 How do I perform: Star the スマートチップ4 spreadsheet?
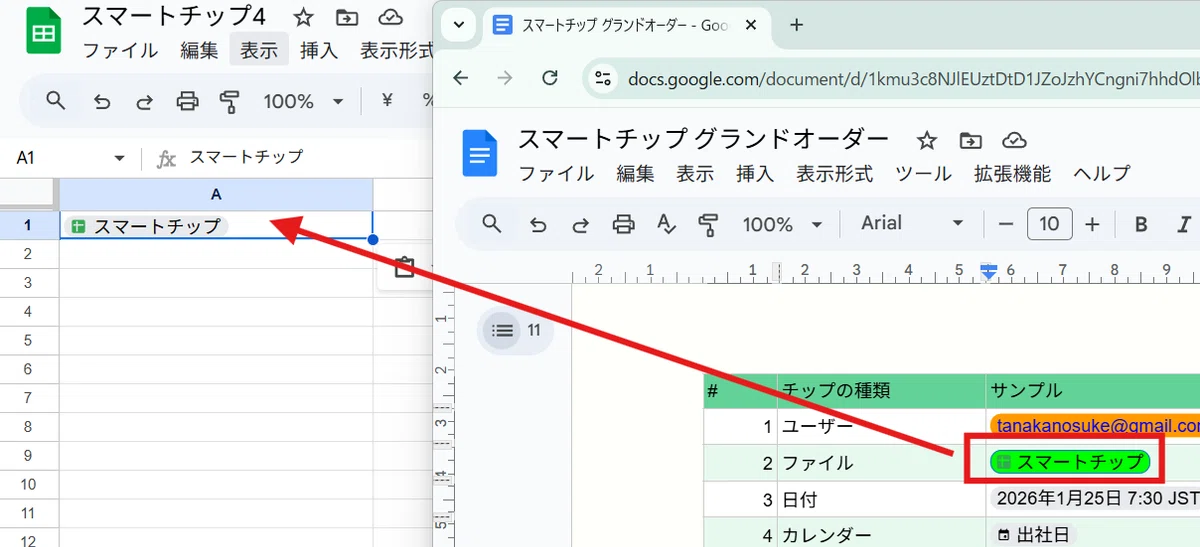coord(303,17)
